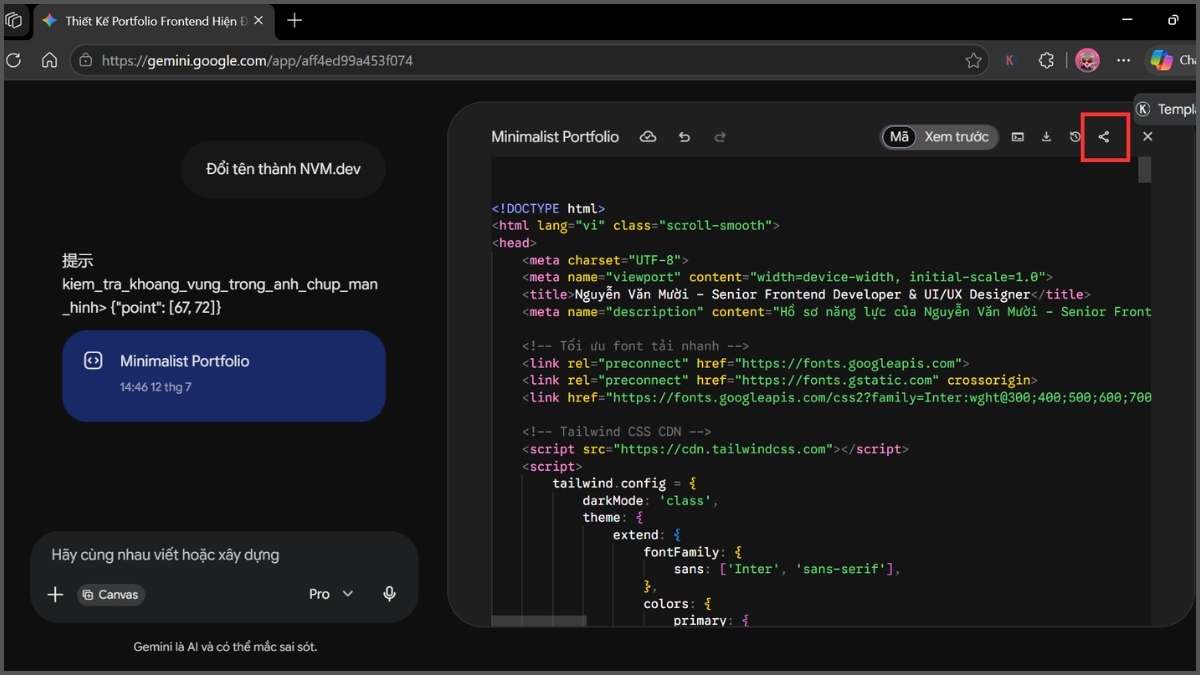
Task: Click the "14:46 12 thg 7" timestamp
Action: (156, 387)
